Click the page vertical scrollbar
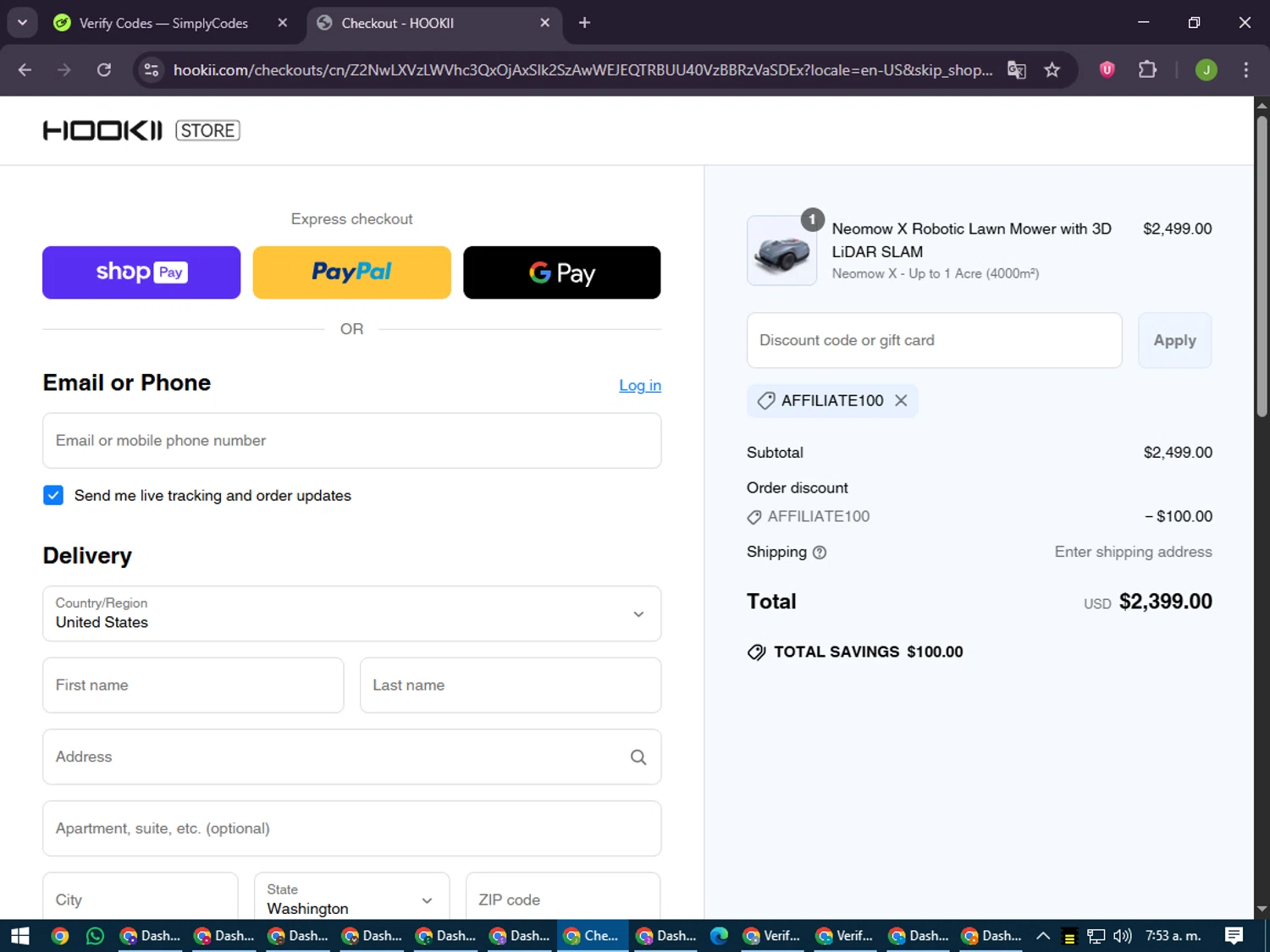This screenshot has height=952, width=1270. (x=1262, y=266)
